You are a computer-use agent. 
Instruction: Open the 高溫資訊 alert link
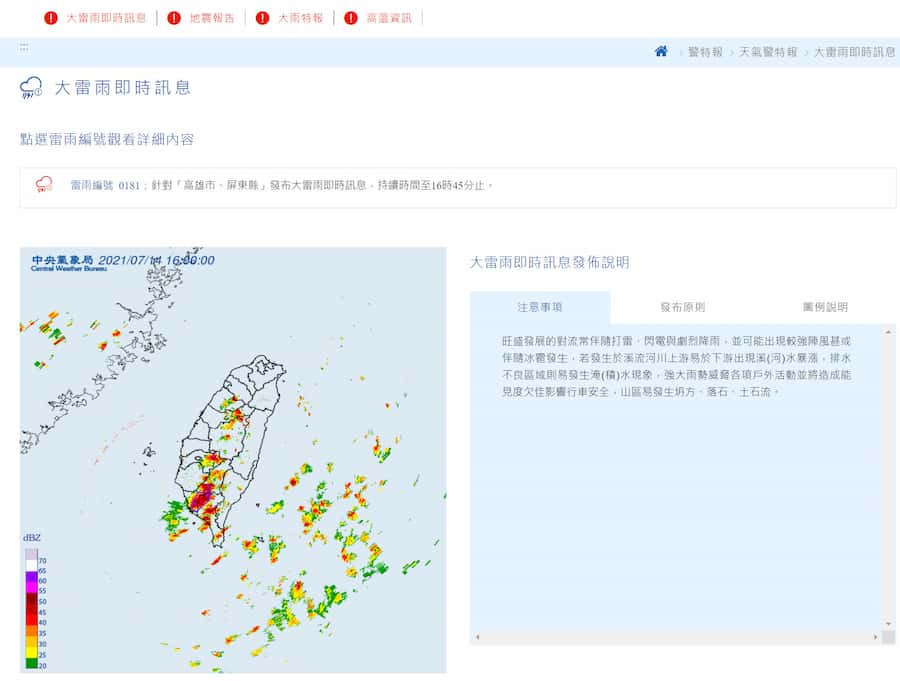pos(389,18)
